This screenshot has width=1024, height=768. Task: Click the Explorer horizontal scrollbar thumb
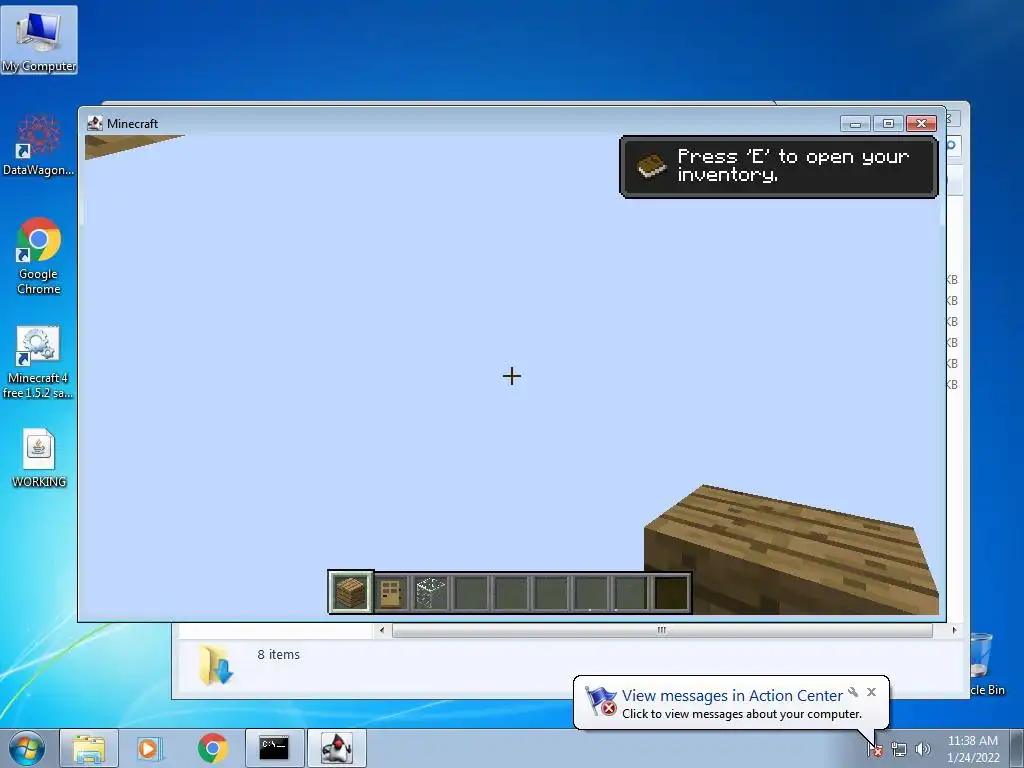(662, 630)
